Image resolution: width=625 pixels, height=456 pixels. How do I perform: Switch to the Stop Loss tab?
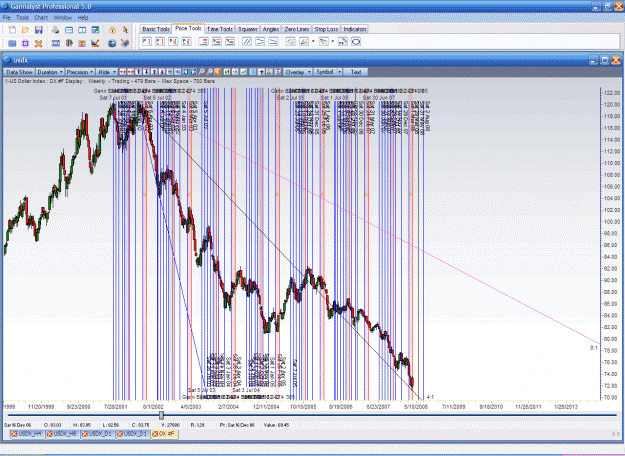pos(326,29)
